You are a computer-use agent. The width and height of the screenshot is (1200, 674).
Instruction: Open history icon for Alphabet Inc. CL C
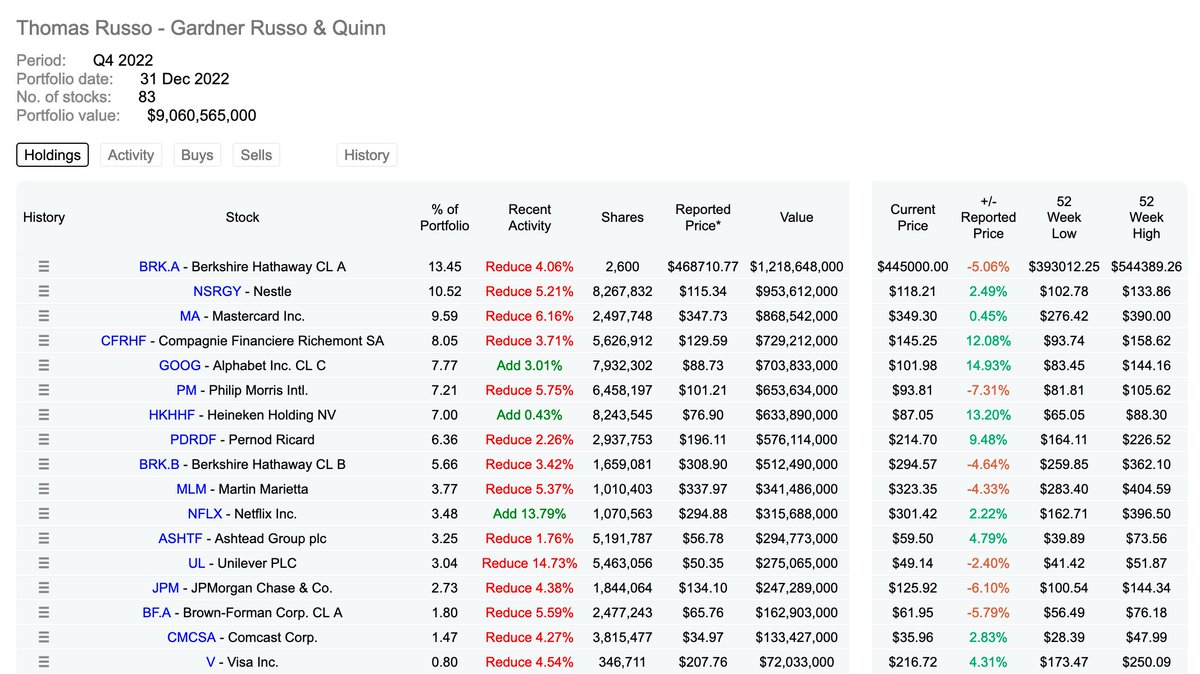44,366
